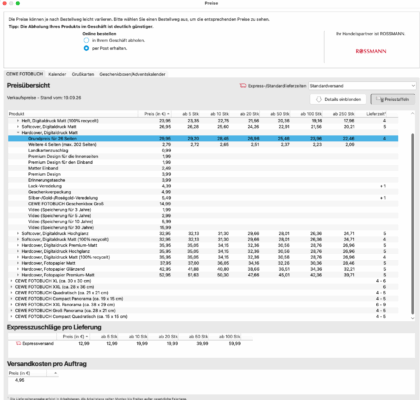Expand Hardcover, Digitaldruck Hochglanz row

[18, 251]
